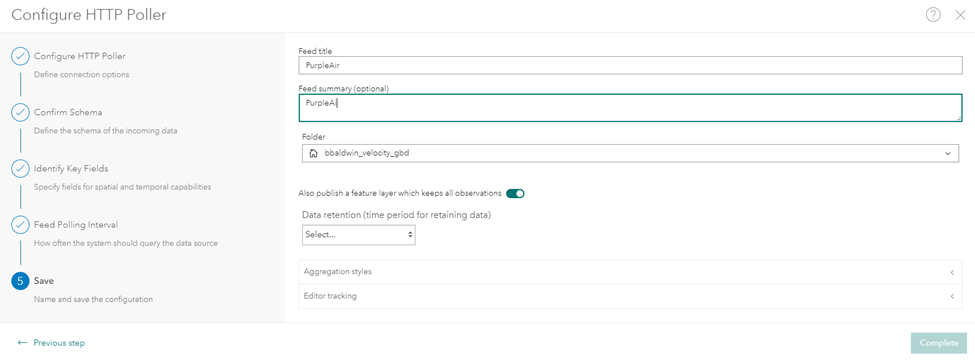Open the help question mark icon
Screen dimensions: 975x361
click(x=933, y=15)
